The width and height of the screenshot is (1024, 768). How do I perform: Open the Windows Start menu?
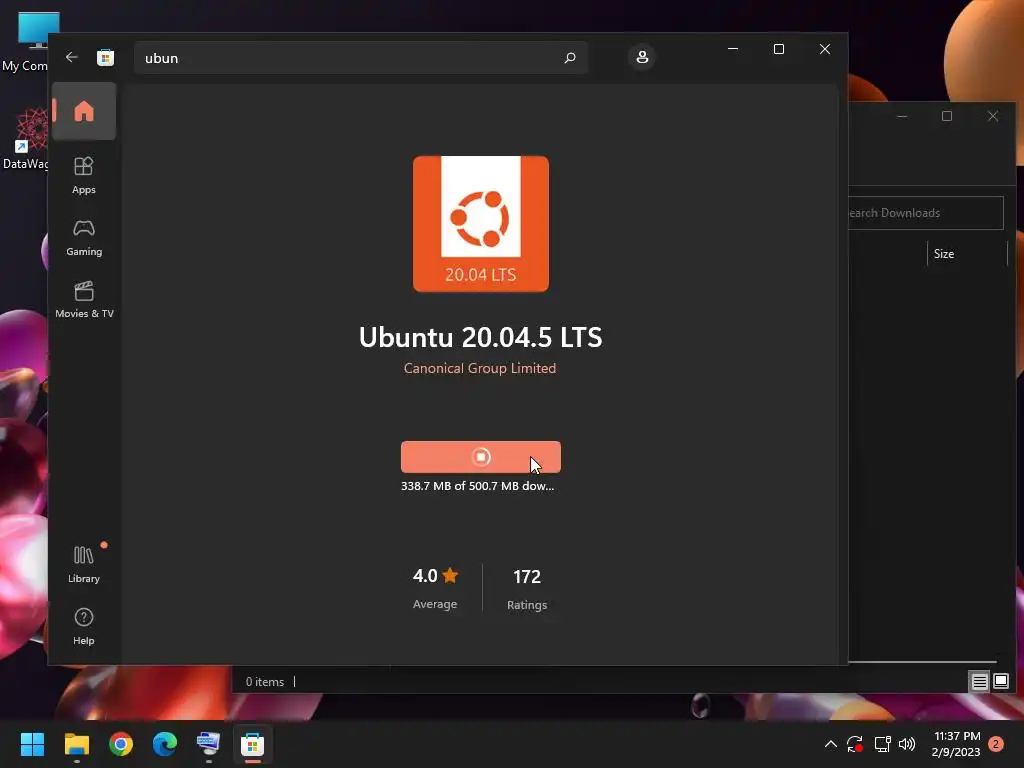point(32,744)
